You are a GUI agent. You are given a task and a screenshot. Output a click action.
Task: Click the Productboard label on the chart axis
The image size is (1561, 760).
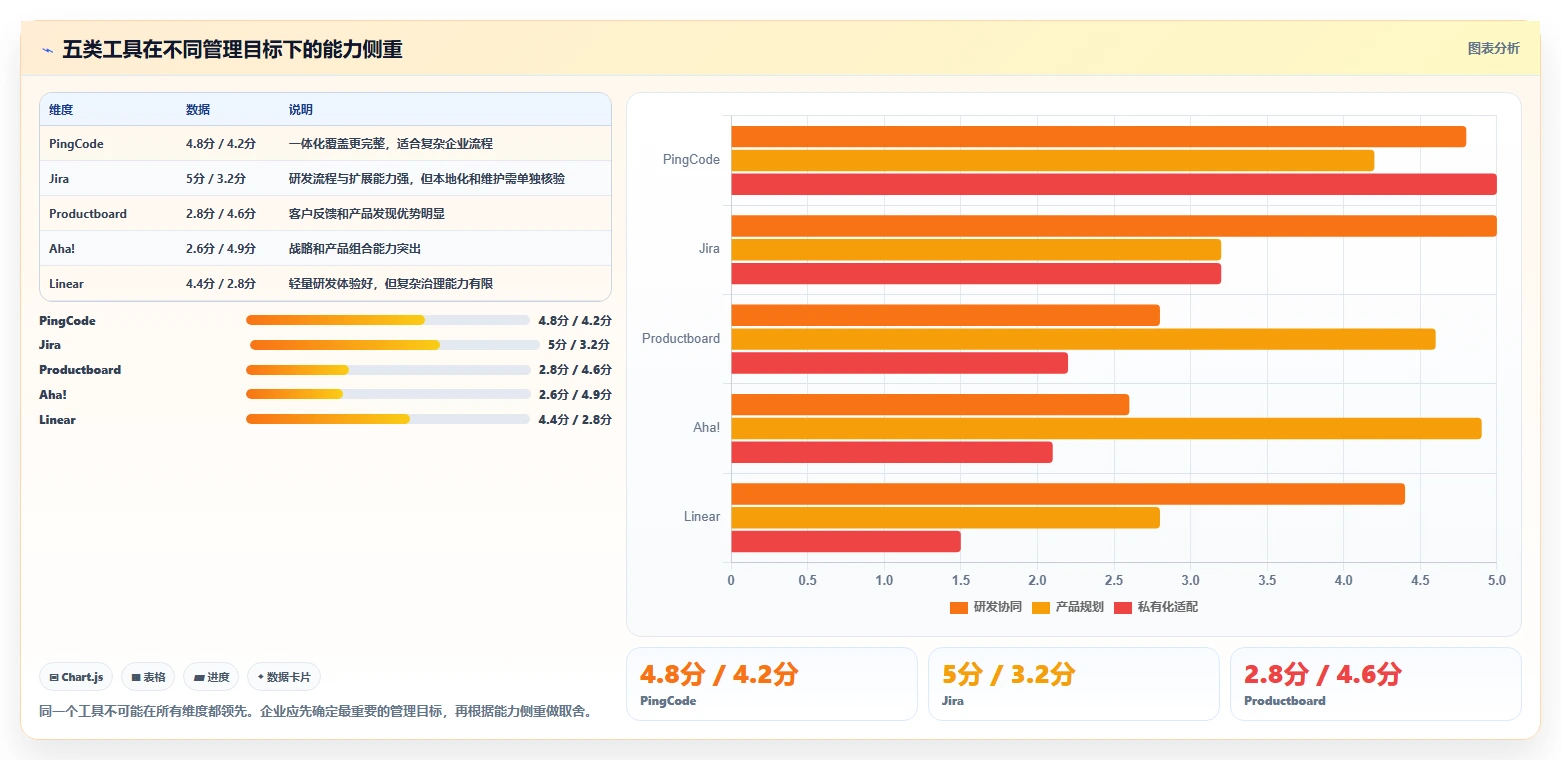[681, 339]
